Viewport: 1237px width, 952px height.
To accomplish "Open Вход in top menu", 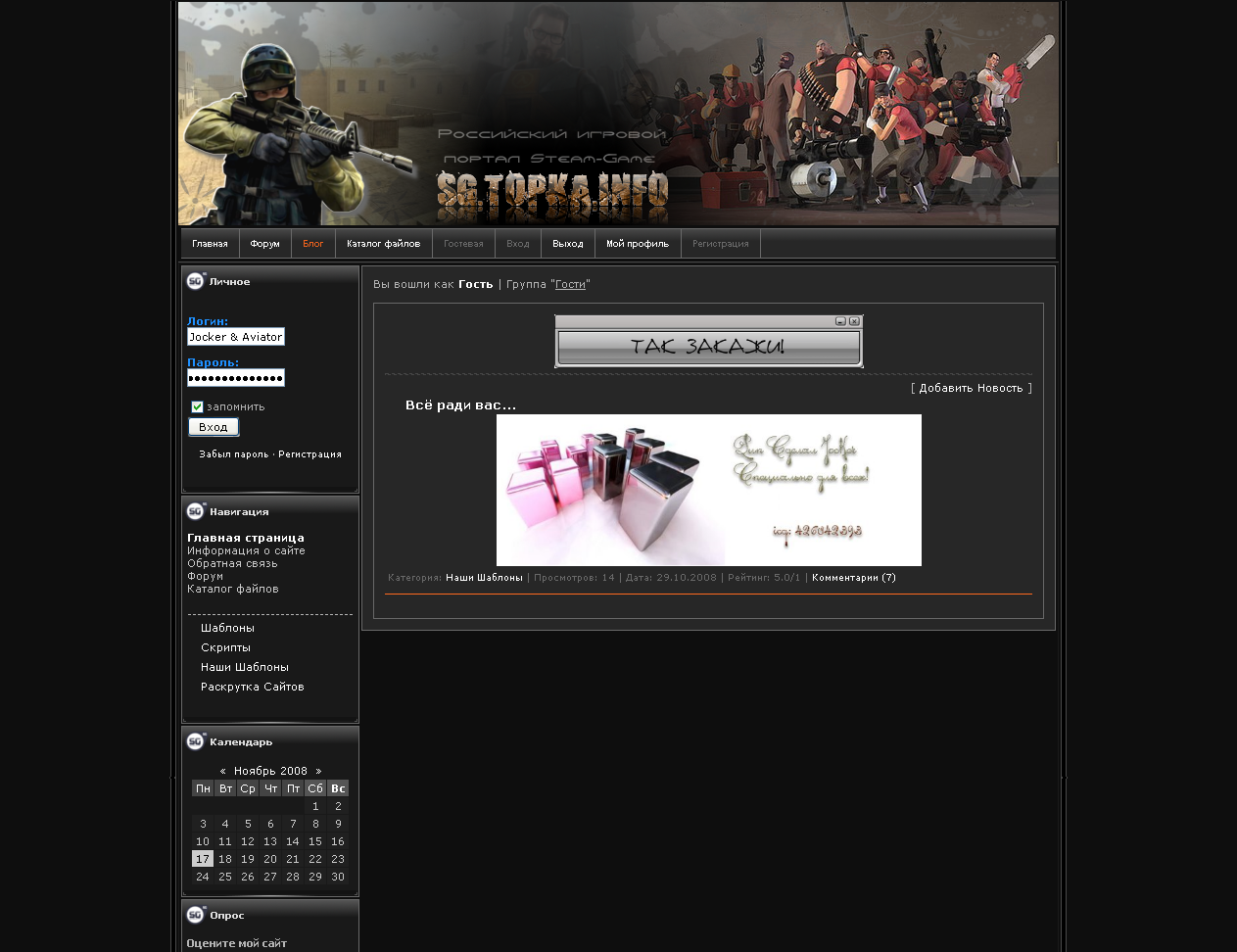I will (518, 244).
